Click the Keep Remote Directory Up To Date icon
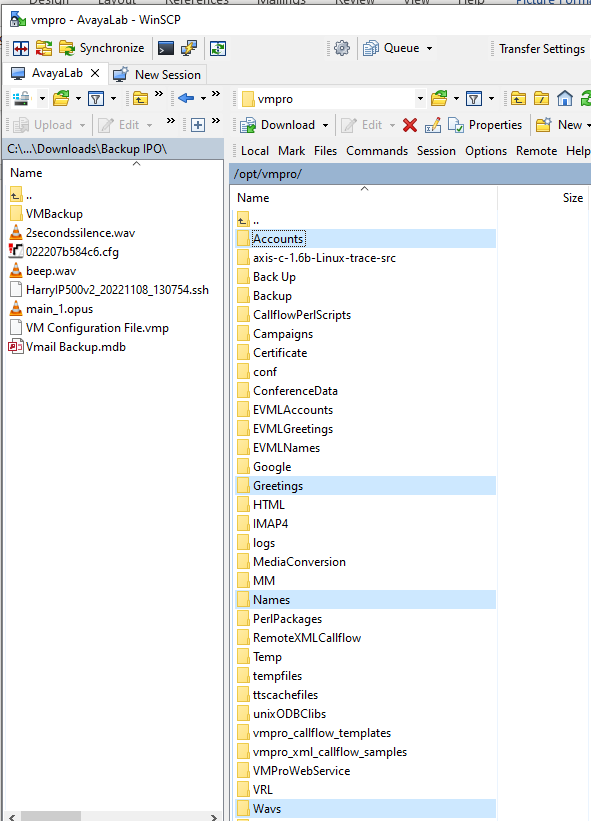 coord(218,49)
